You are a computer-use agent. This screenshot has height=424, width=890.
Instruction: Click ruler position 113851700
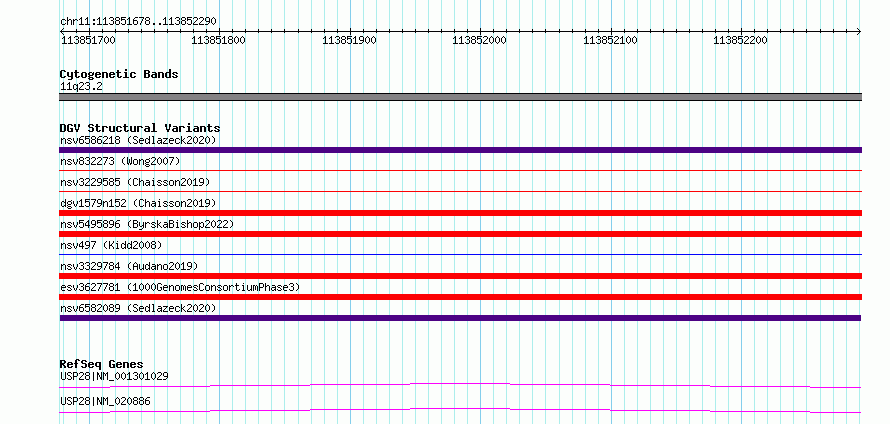(88, 40)
